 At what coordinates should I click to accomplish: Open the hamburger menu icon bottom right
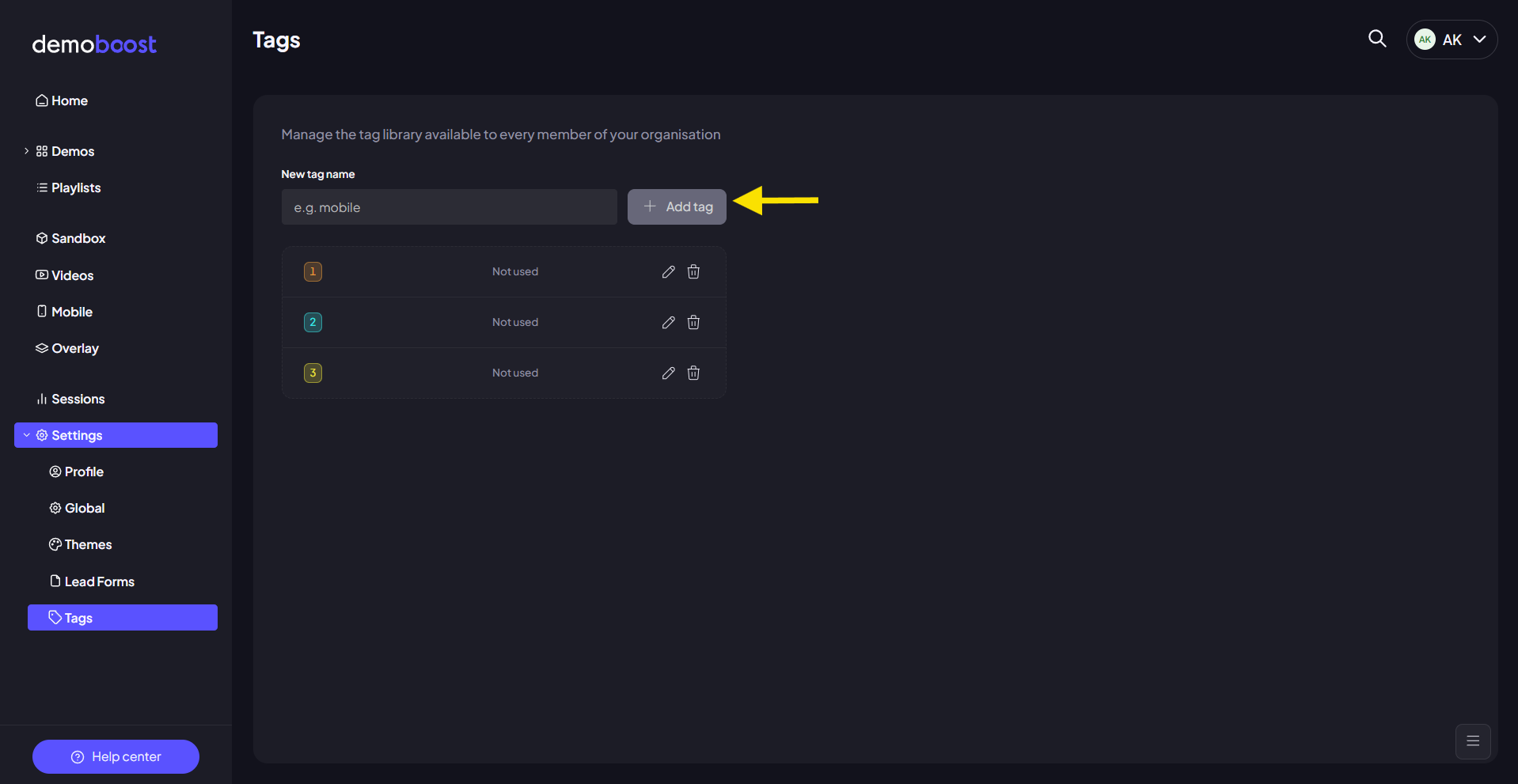click(1473, 741)
